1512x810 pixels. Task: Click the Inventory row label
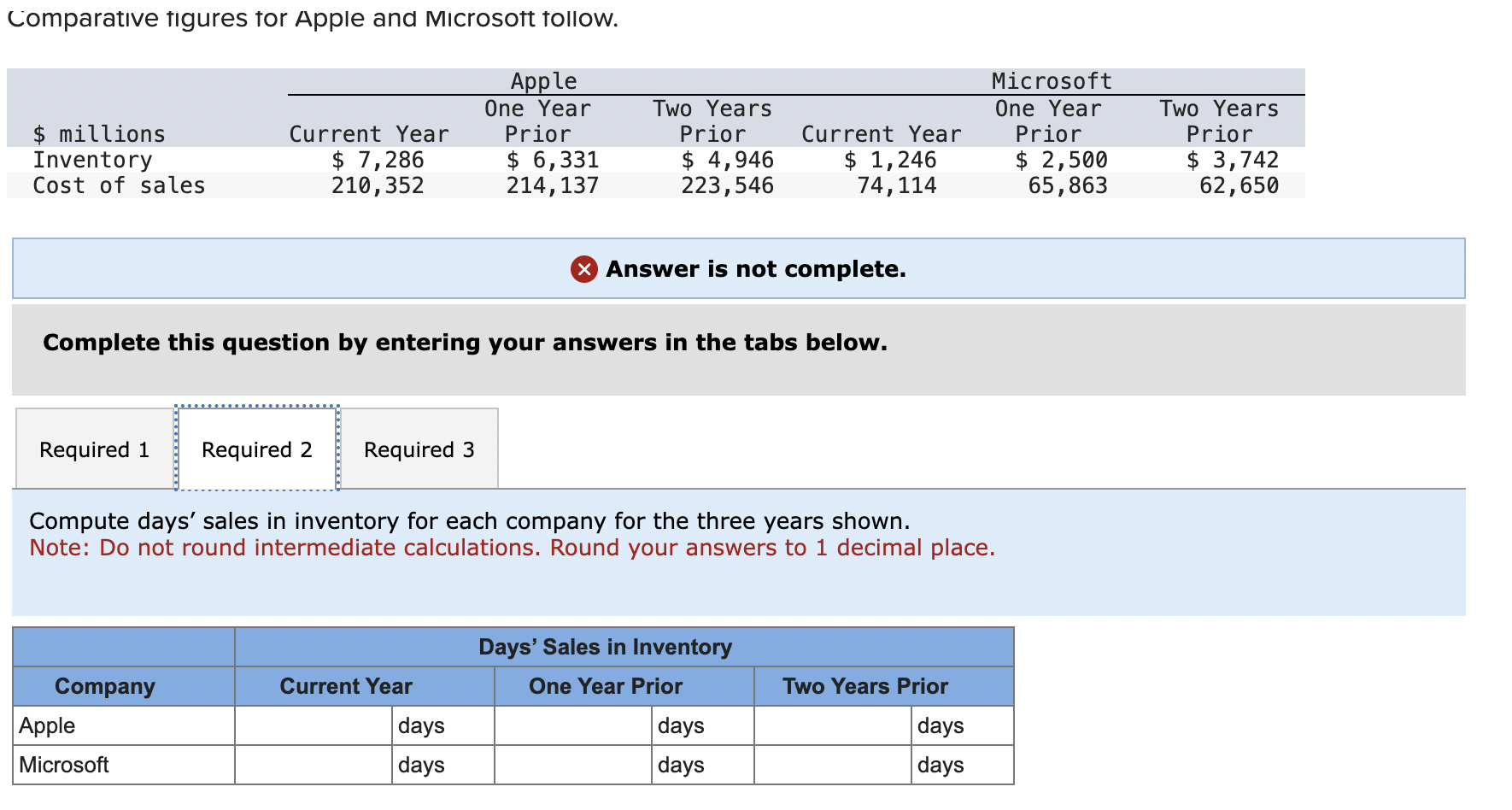pyautogui.click(x=92, y=160)
